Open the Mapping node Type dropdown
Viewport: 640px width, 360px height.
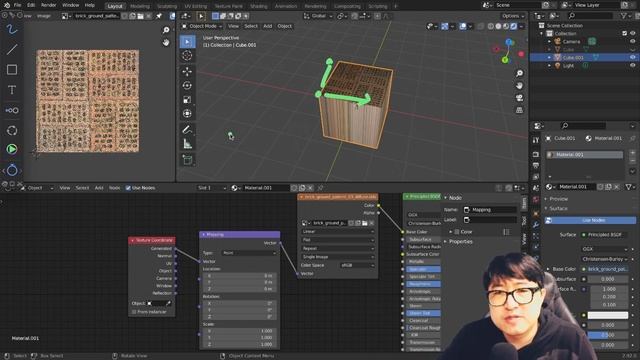pyautogui.click(x=249, y=253)
